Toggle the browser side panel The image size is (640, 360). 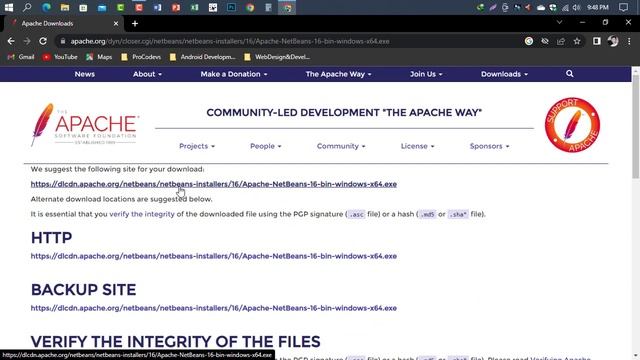pyautogui.click(x=597, y=41)
